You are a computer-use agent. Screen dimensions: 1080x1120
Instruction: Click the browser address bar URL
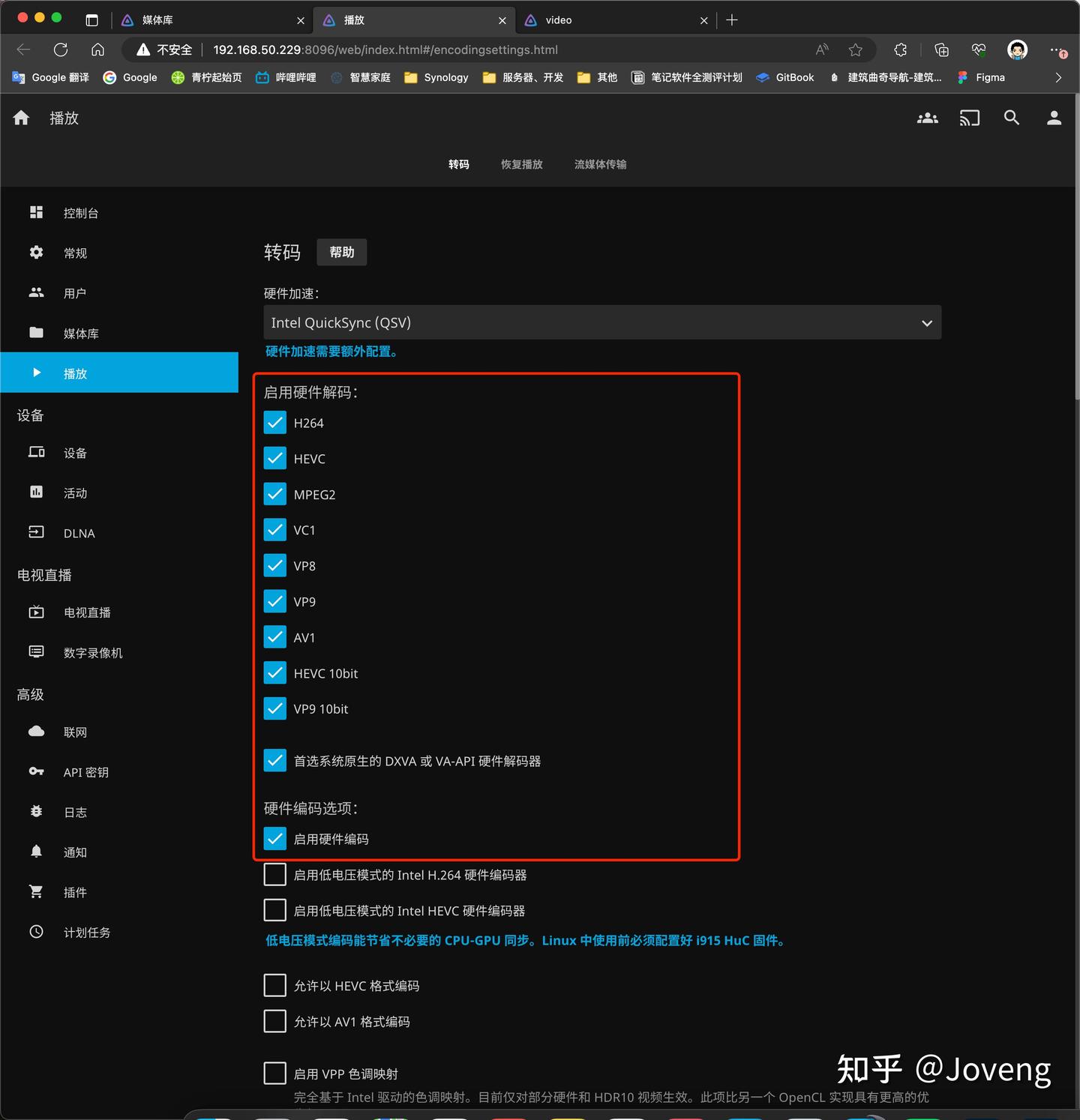(x=385, y=50)
